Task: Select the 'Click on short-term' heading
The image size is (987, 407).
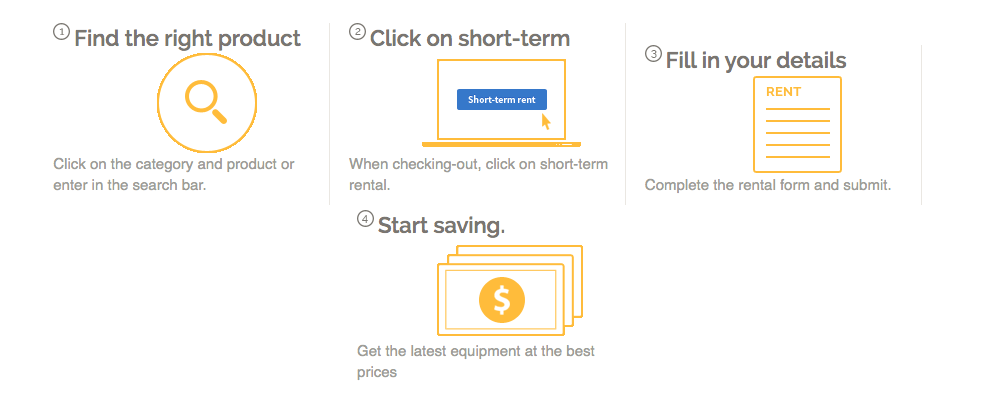Action: coord(470,39)
